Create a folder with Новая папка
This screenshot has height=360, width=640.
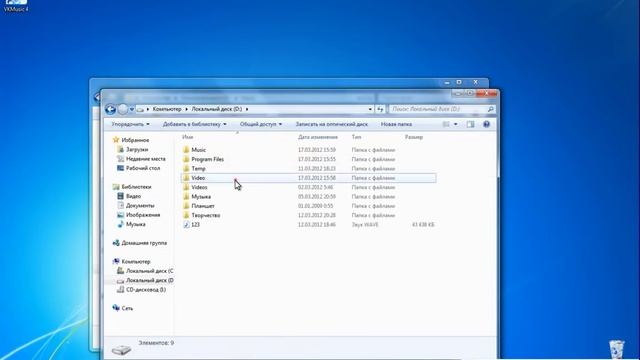pyautogui.click(x=396, y=124)
